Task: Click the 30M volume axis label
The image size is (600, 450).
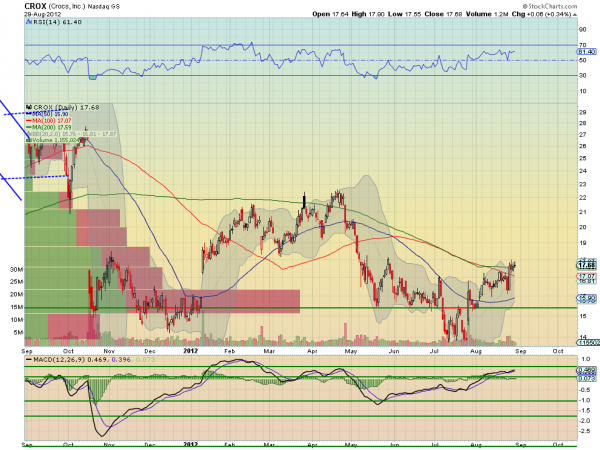Action: [17, 269]
